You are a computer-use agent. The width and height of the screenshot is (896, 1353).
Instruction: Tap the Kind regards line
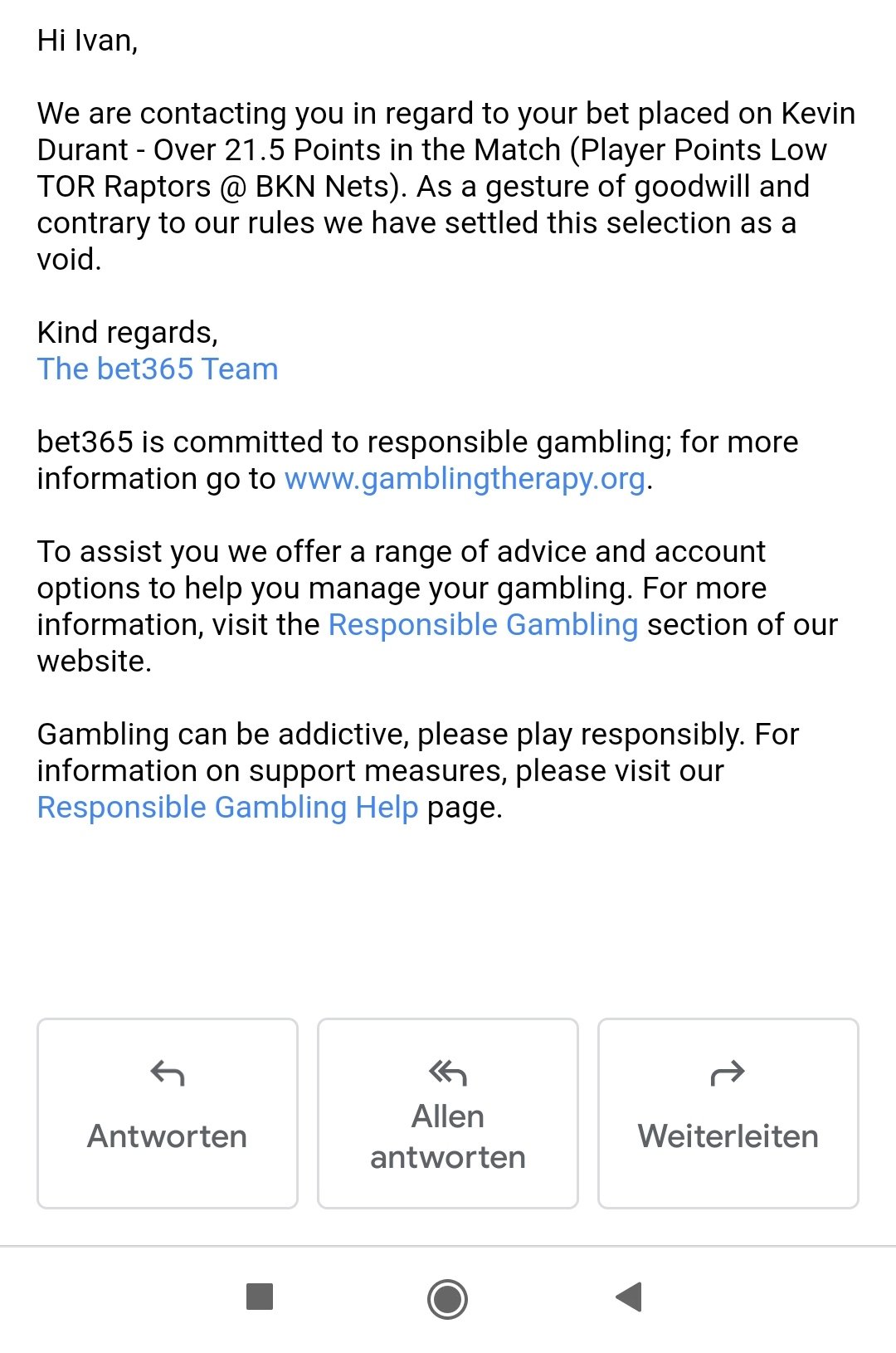click(128, 333)
